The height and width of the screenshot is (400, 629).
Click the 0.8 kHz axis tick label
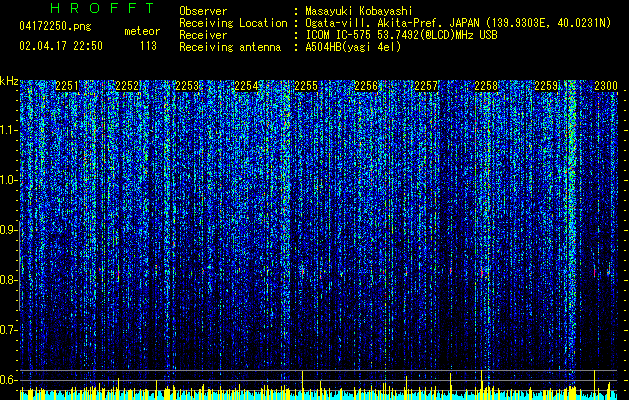(9, 280)
